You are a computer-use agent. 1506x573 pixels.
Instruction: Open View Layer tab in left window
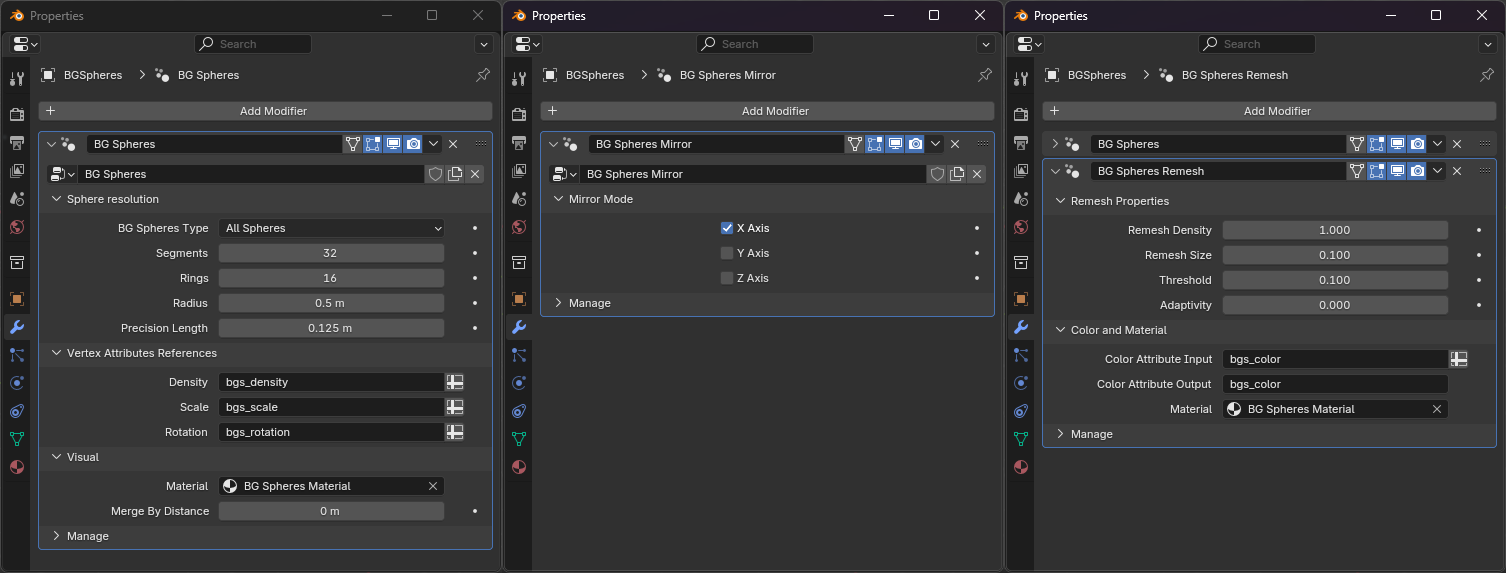point(16,170)
